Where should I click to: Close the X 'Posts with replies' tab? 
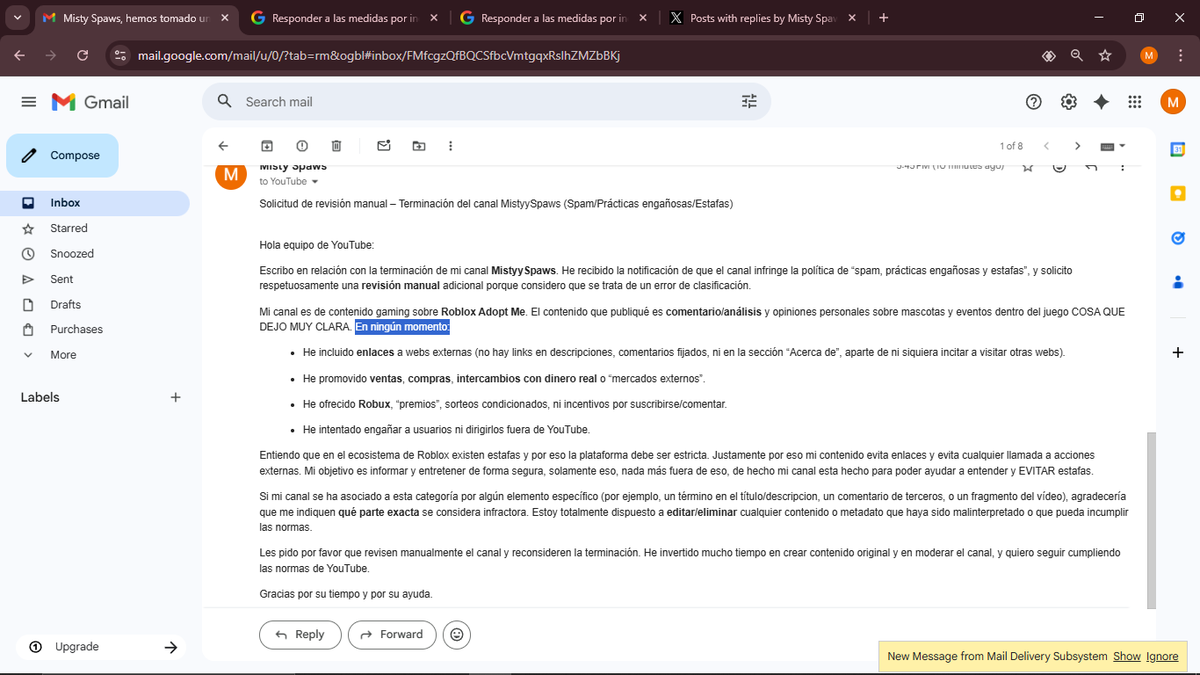tap(851, 18)
